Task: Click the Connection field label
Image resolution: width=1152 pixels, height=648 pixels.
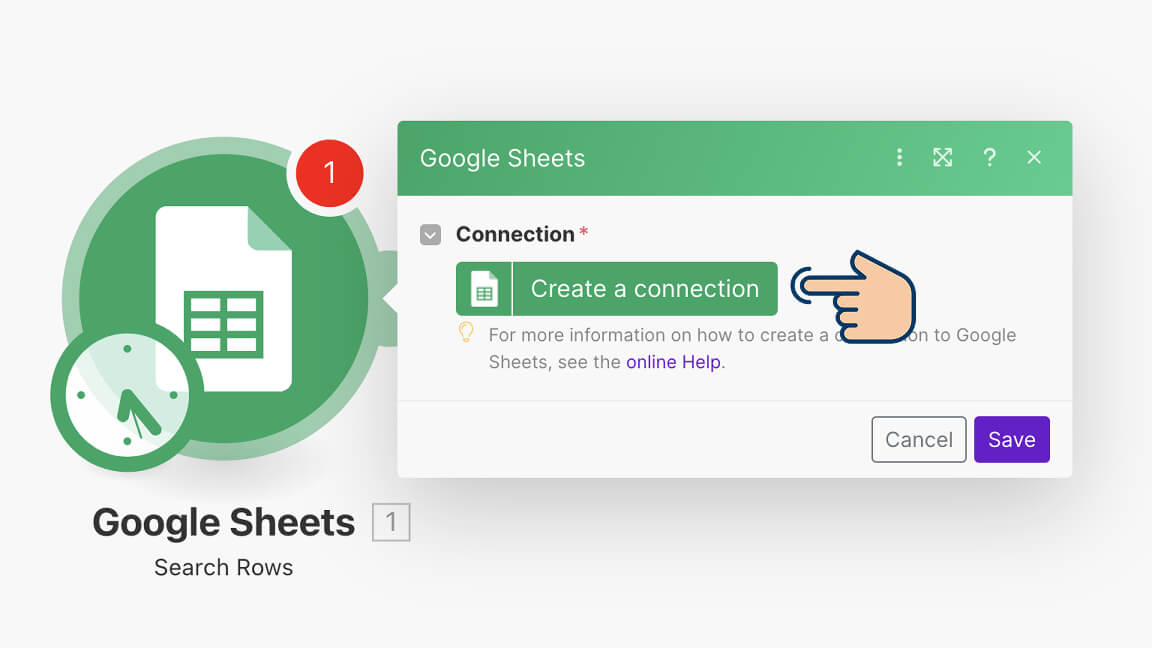Action: pyautogui.click(x=515, y=234)
